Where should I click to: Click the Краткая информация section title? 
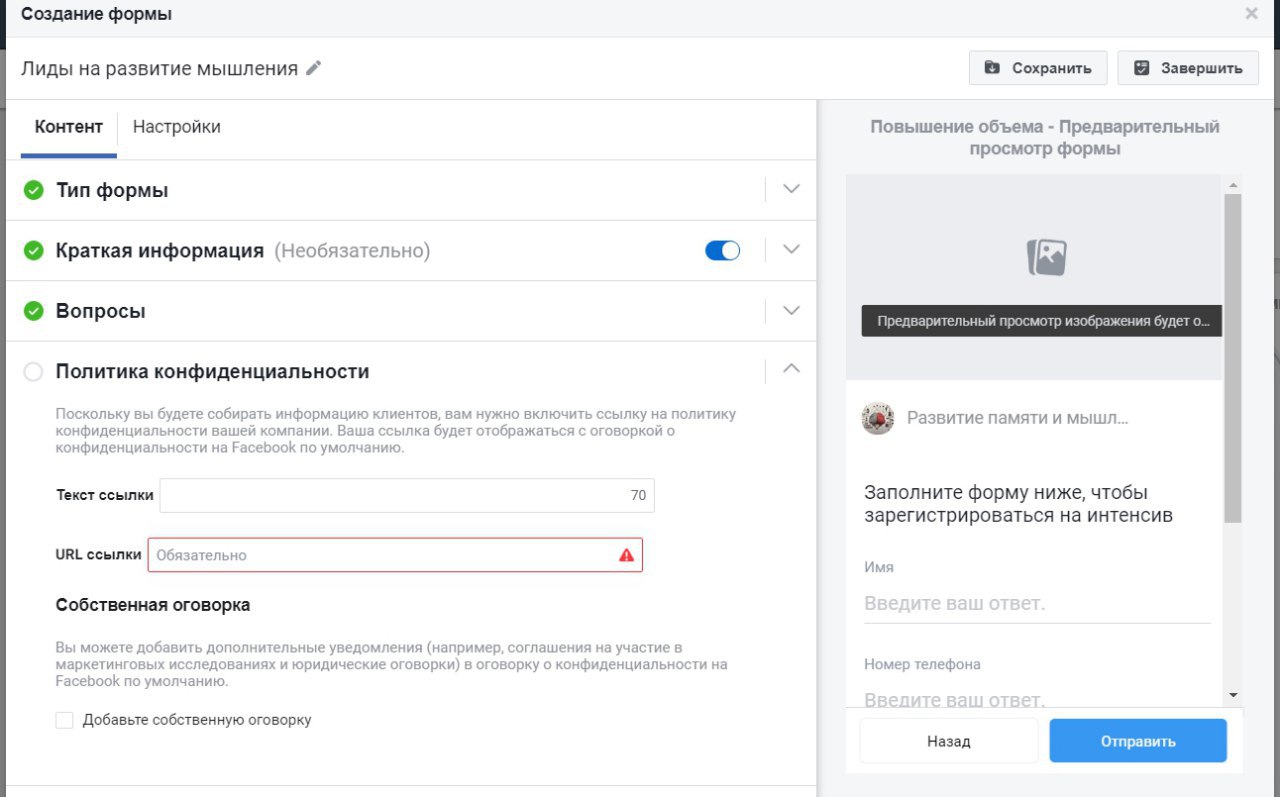point(160,250)
